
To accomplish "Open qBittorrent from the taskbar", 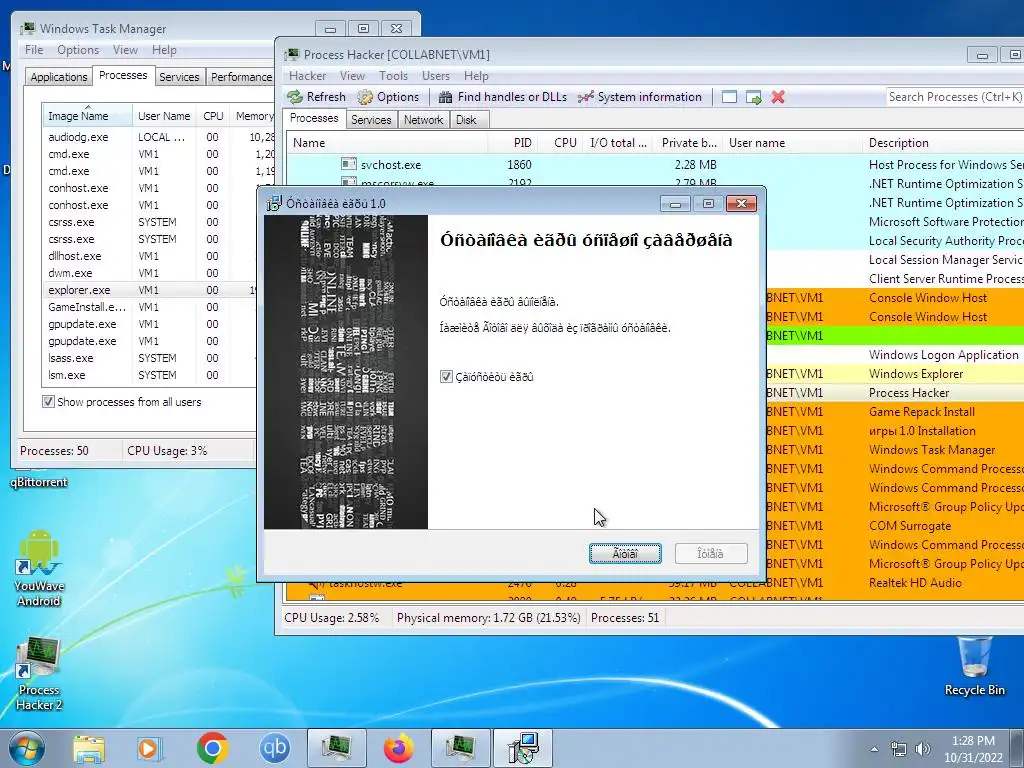I will click(x=274, y=748).
